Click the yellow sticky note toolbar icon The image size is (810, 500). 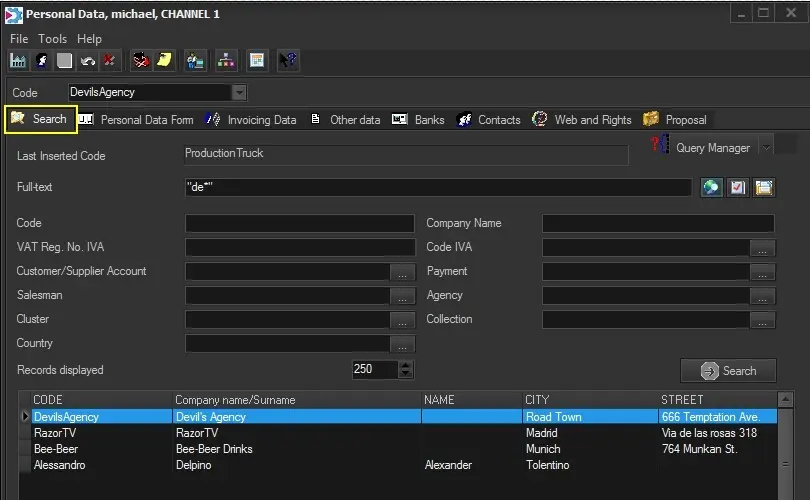pyautogui.click(x=163, y=61)
